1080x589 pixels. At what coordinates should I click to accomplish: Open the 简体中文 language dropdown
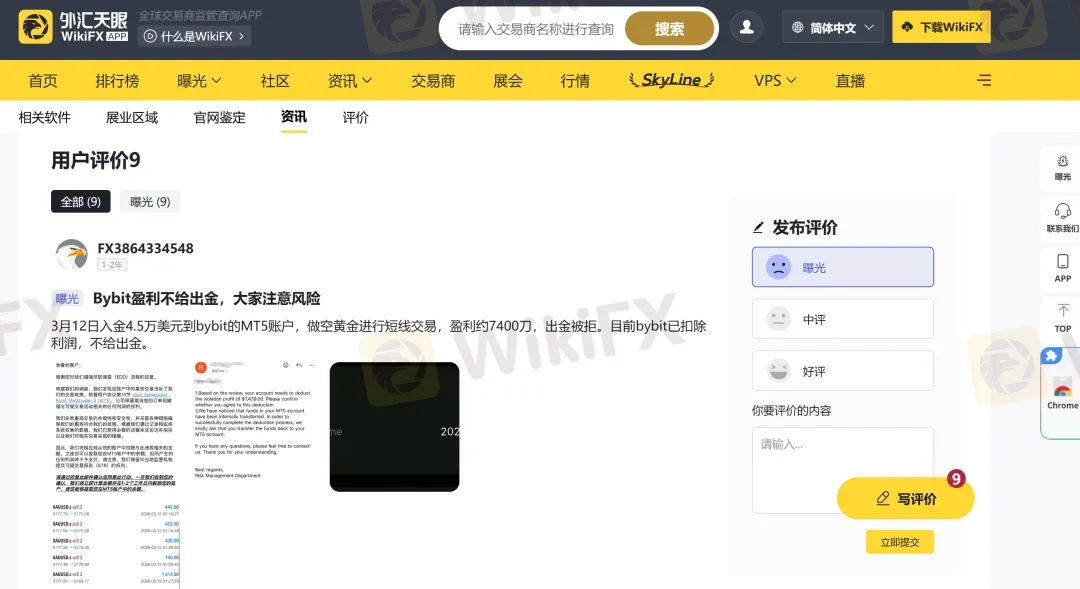(x=832, y=27)
